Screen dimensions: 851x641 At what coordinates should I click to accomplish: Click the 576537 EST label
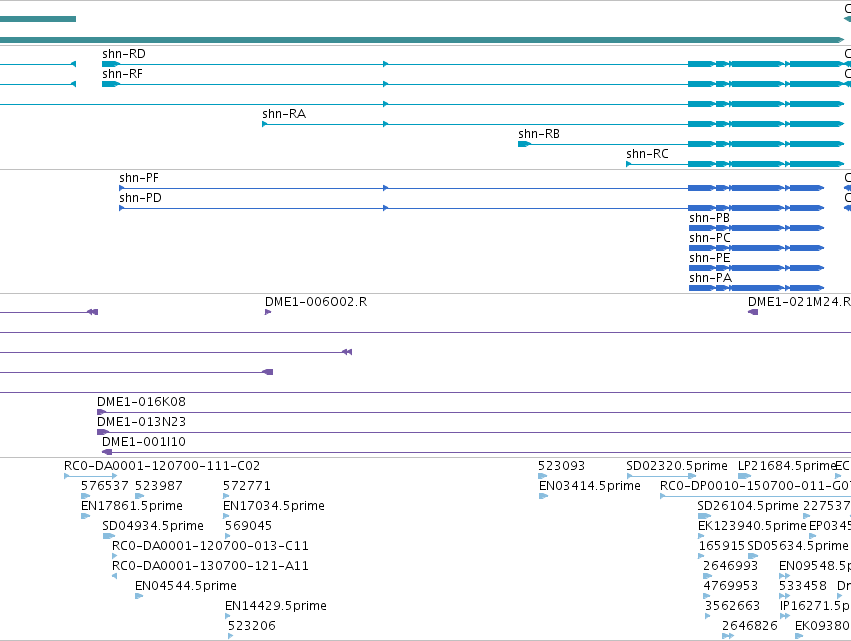tap(104, 486)
